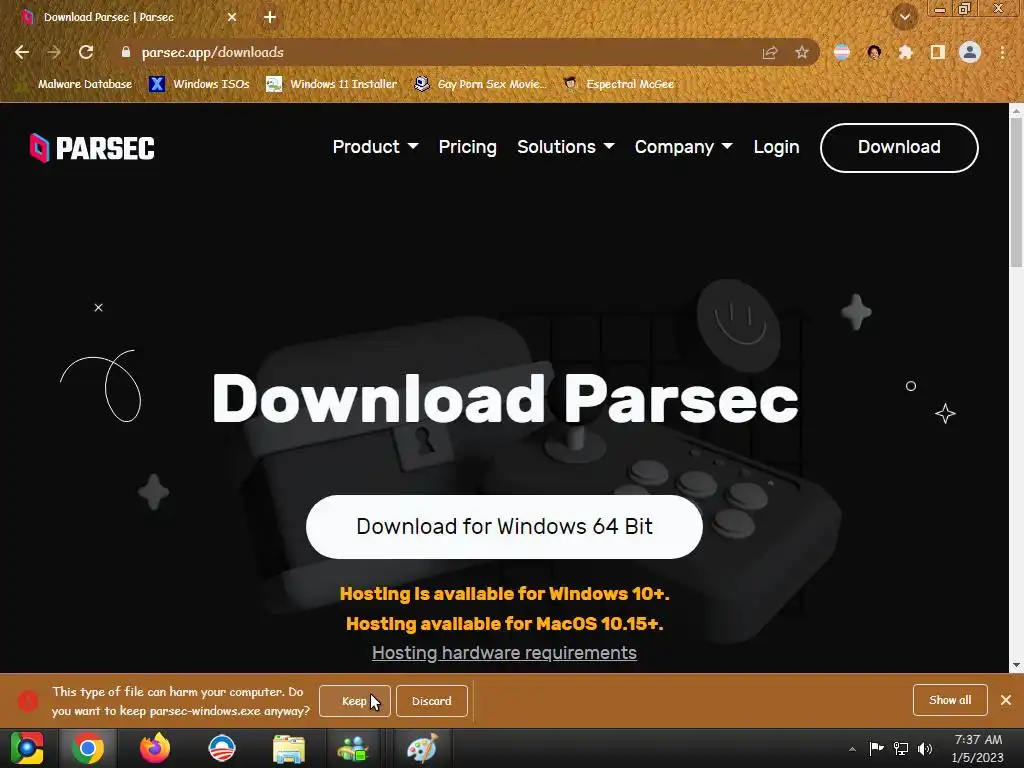Open the tab search chevron button
Viewport: 1024px width, 768px height.
pyautogui.click(x=905, y=17)
